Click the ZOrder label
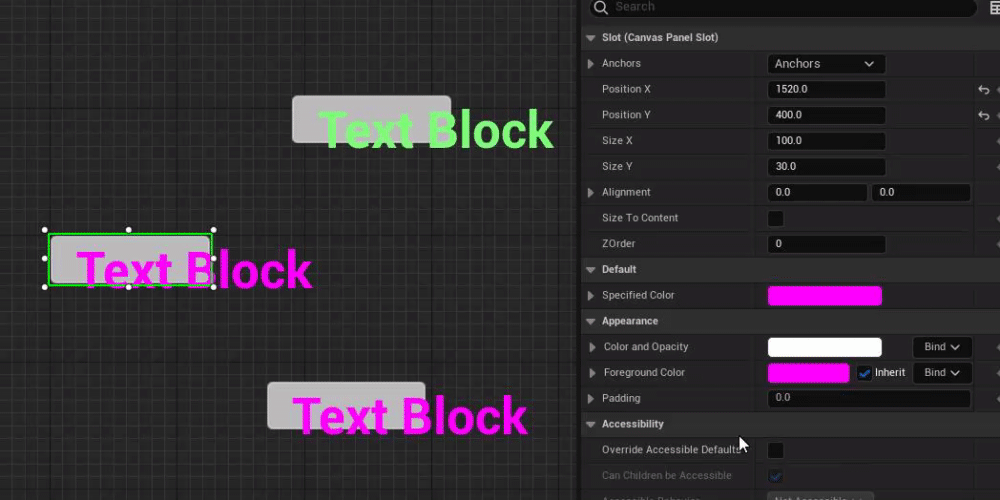The width and height of the screenshot is (1000, 500). tap(619, 244)
